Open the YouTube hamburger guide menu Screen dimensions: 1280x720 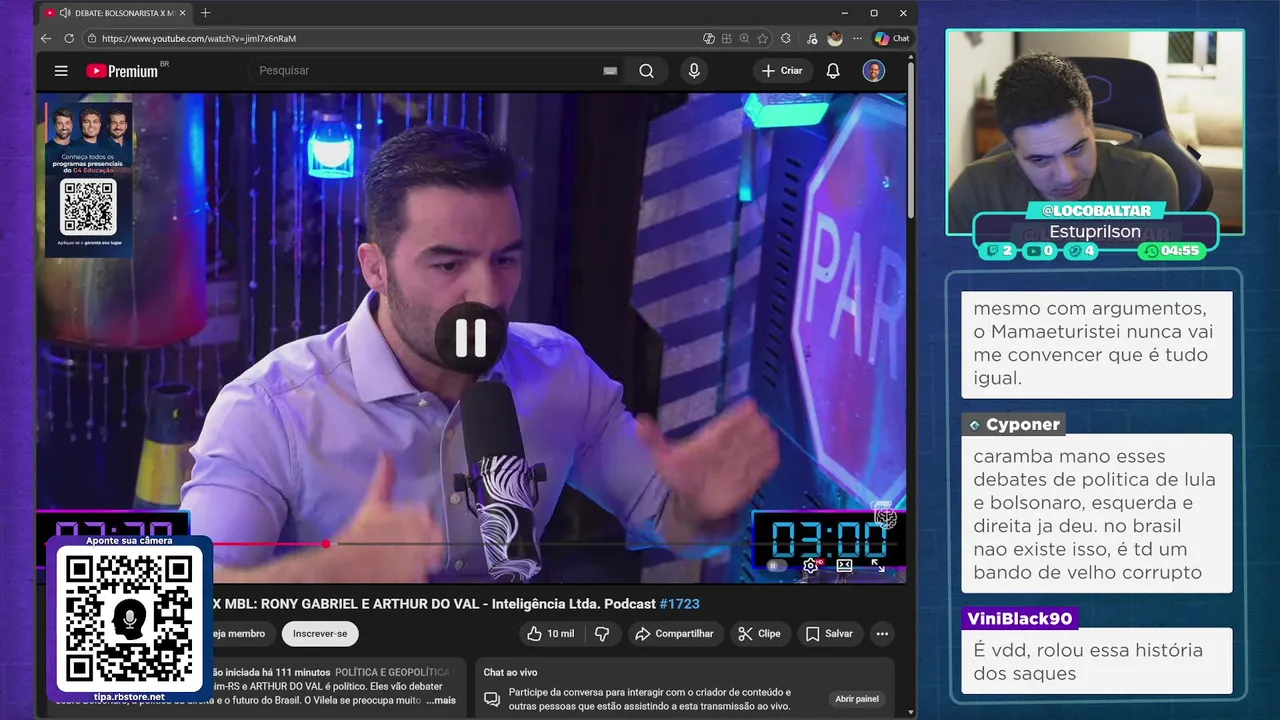pos(61,71)
